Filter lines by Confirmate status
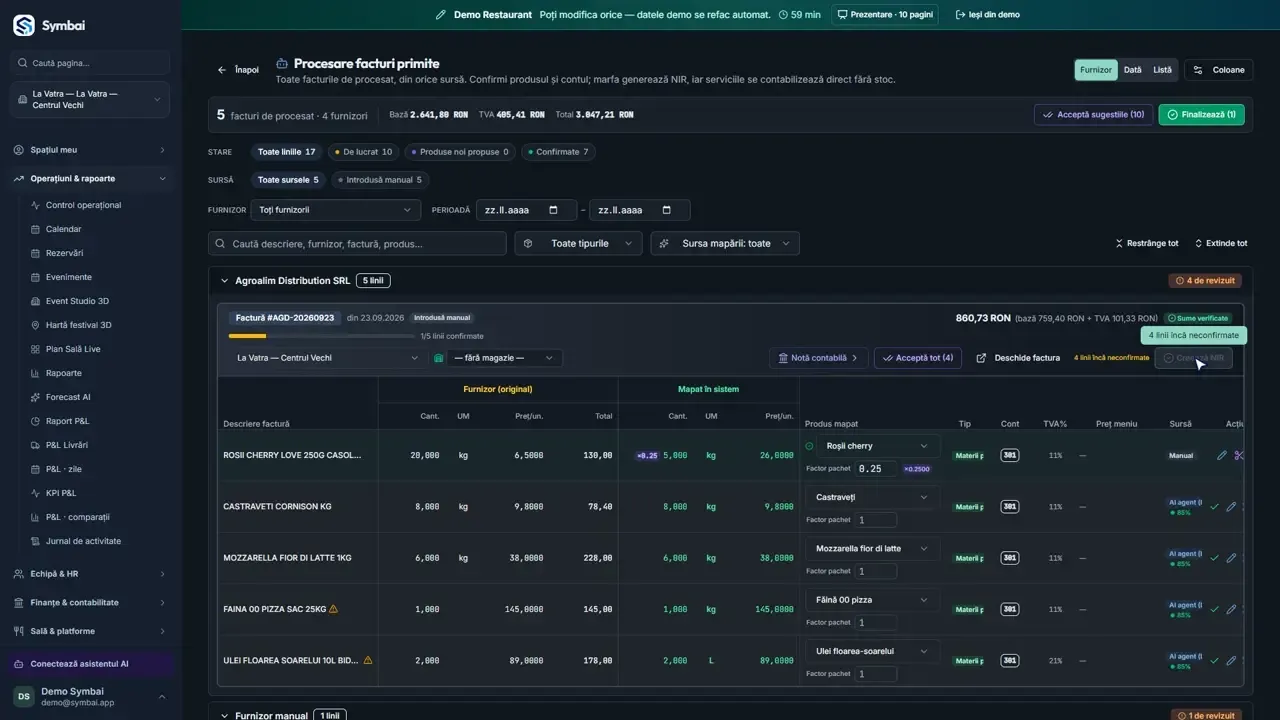 [559, 152]
